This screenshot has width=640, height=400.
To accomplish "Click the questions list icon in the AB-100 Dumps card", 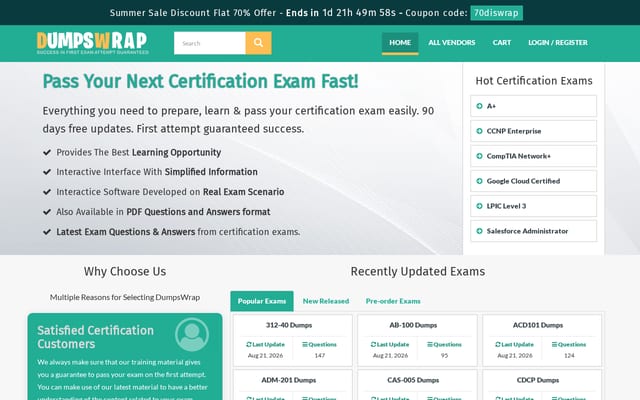I will click(x=429, y=344).
